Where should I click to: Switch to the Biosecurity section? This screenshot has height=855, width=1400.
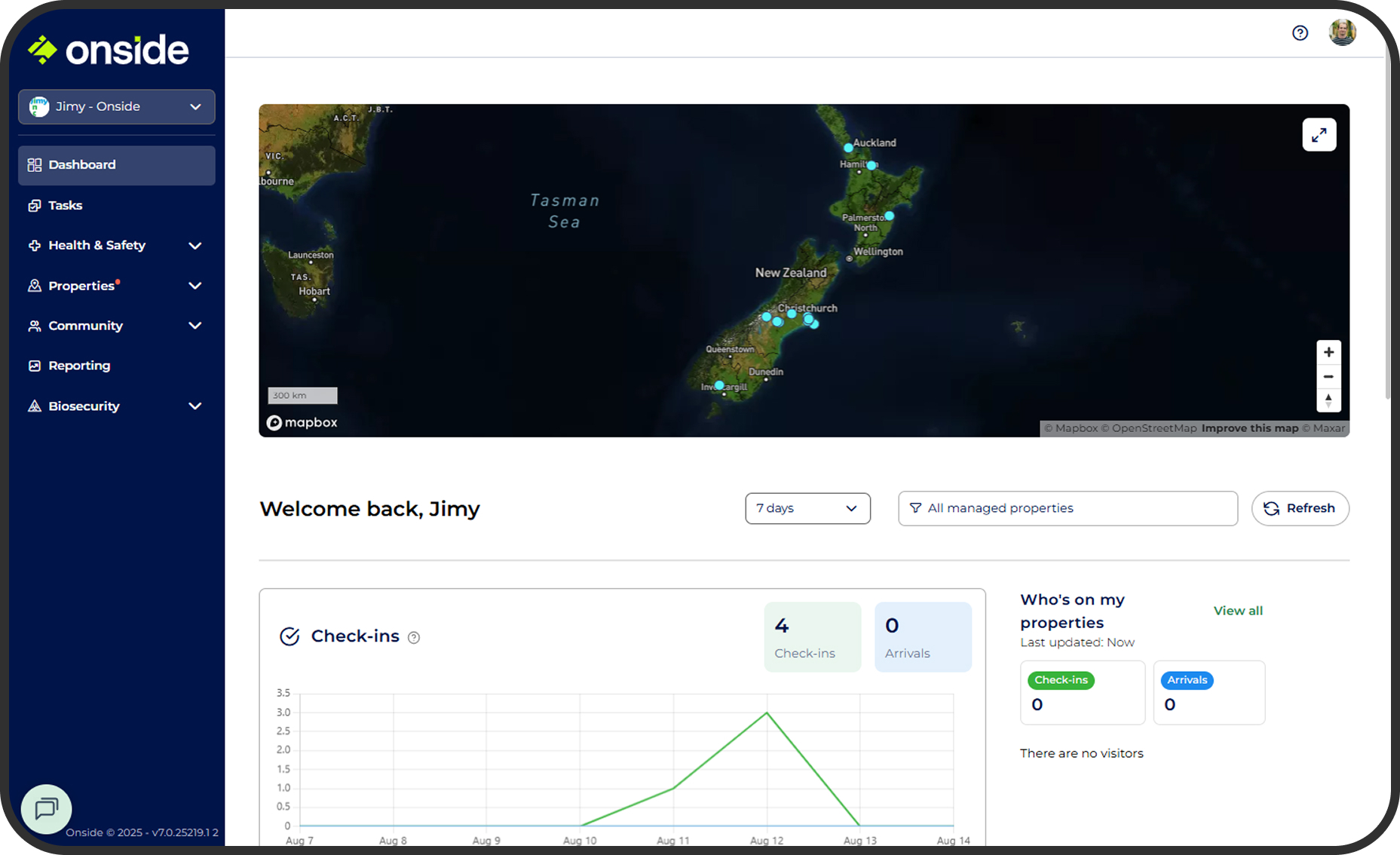(x=83, y=406)
